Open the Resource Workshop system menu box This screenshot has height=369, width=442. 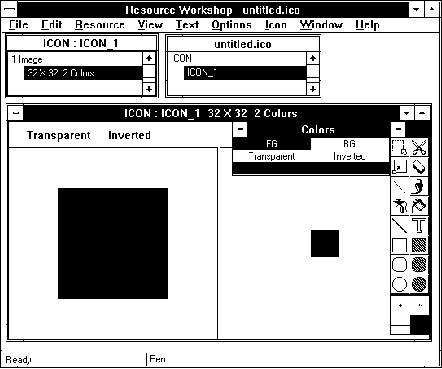9,9
